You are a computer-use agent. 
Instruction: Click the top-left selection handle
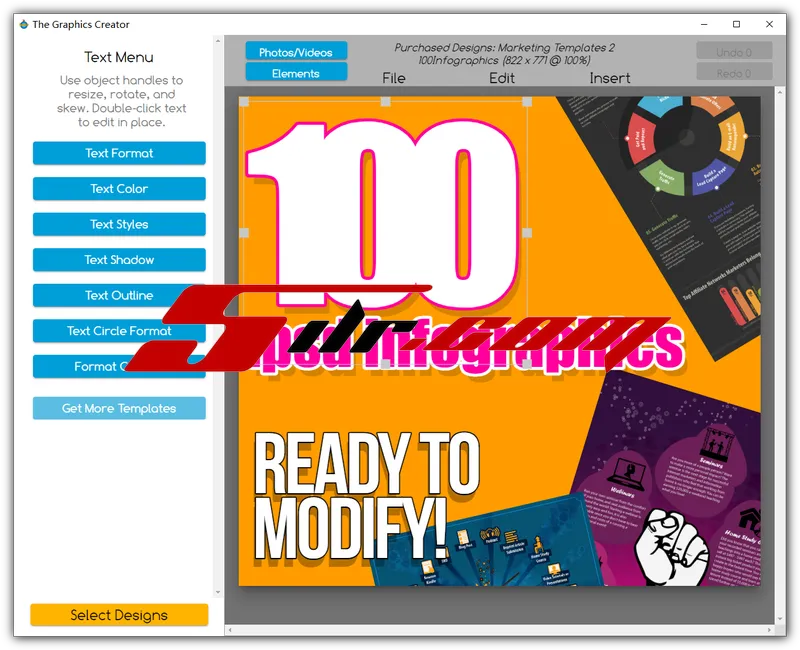pos(244,102)
